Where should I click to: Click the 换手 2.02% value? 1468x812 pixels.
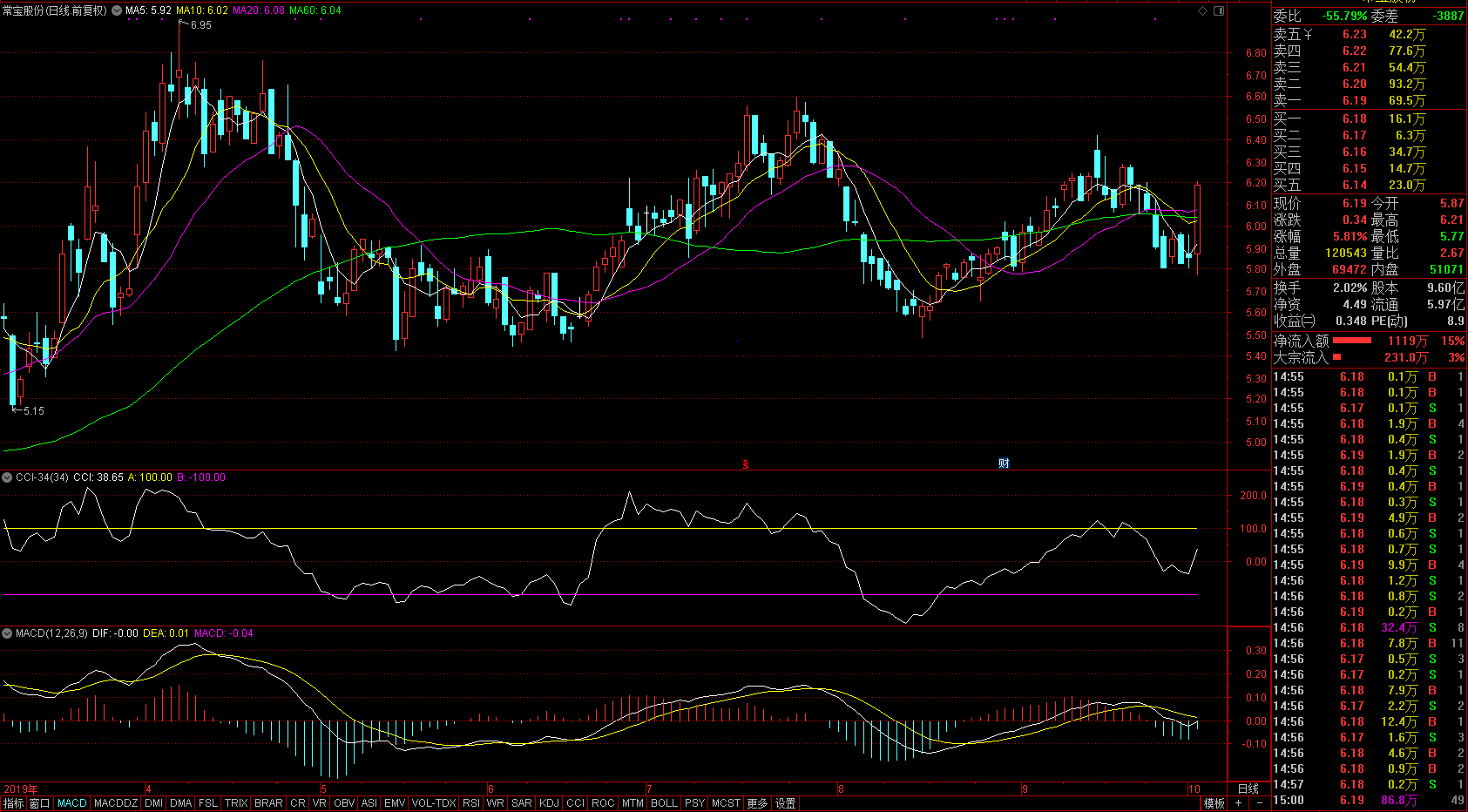point(1350,288)
